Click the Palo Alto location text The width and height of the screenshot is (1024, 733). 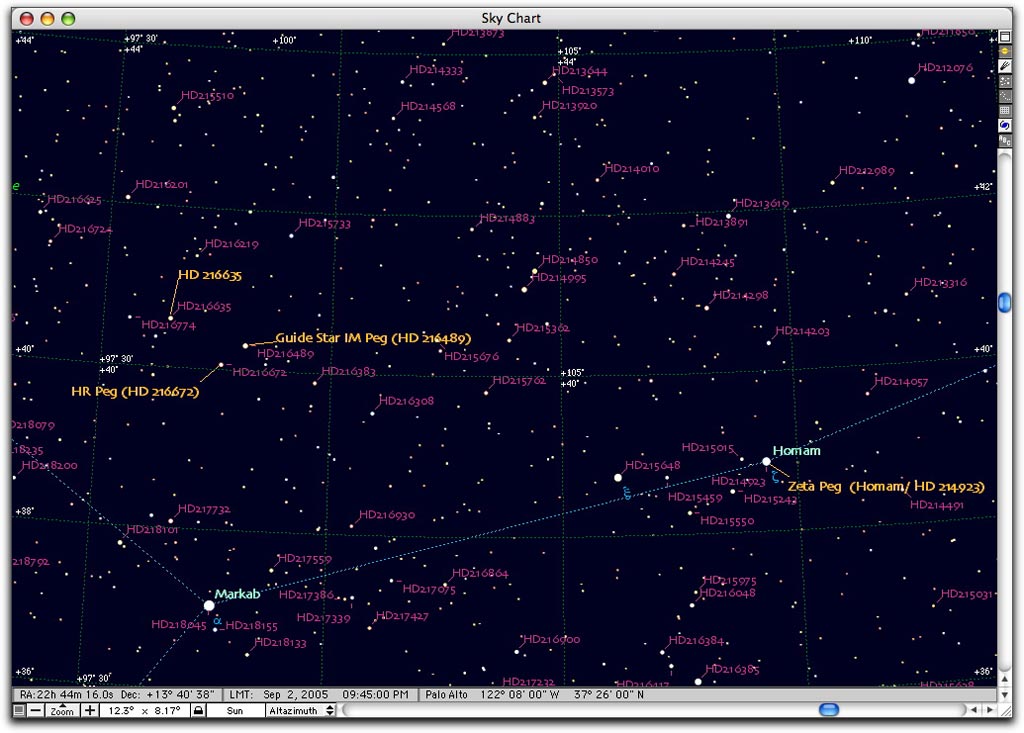point(447,694)
